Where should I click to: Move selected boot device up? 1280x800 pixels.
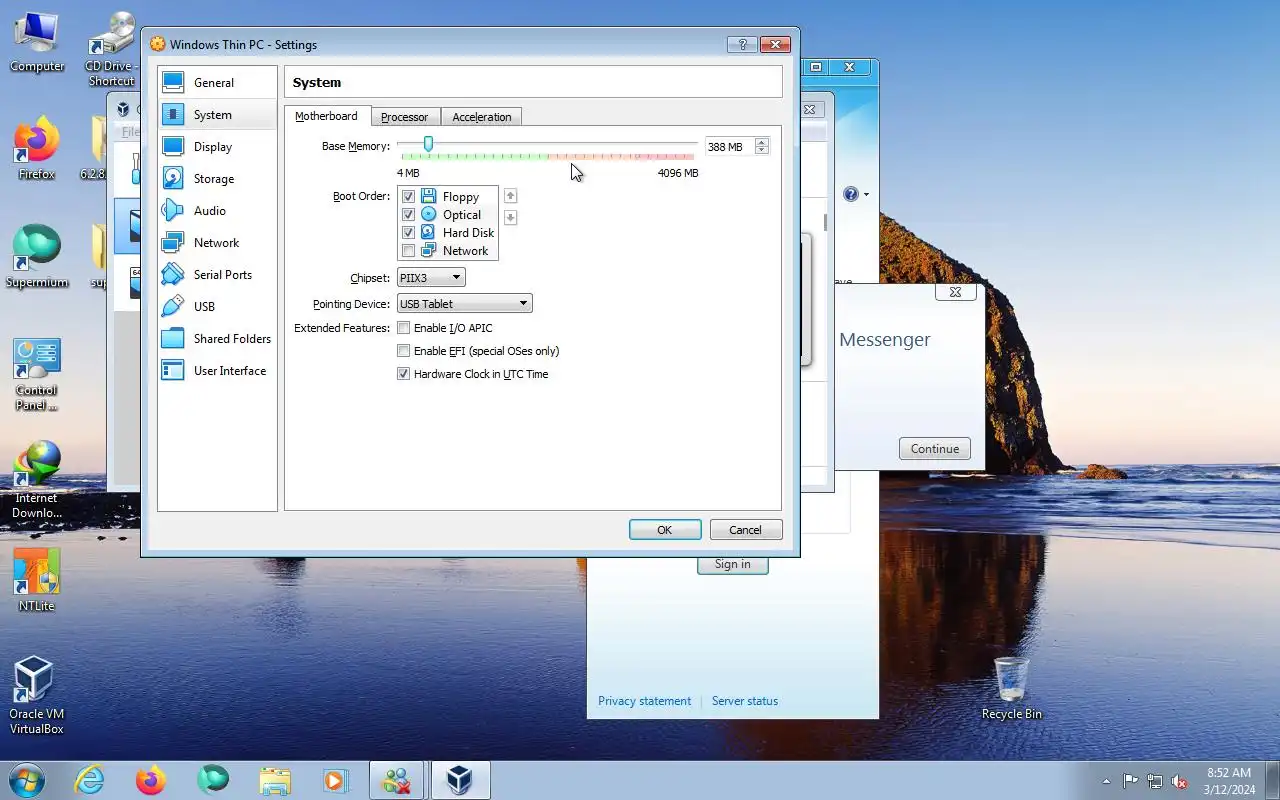click(510, 196)
